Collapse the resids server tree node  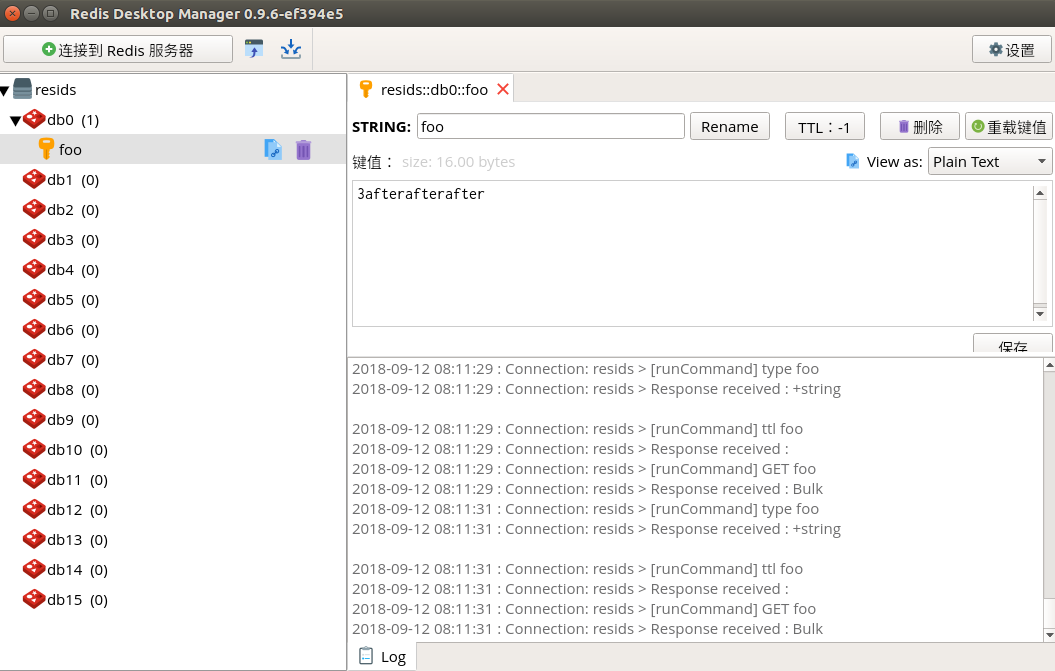5,91
